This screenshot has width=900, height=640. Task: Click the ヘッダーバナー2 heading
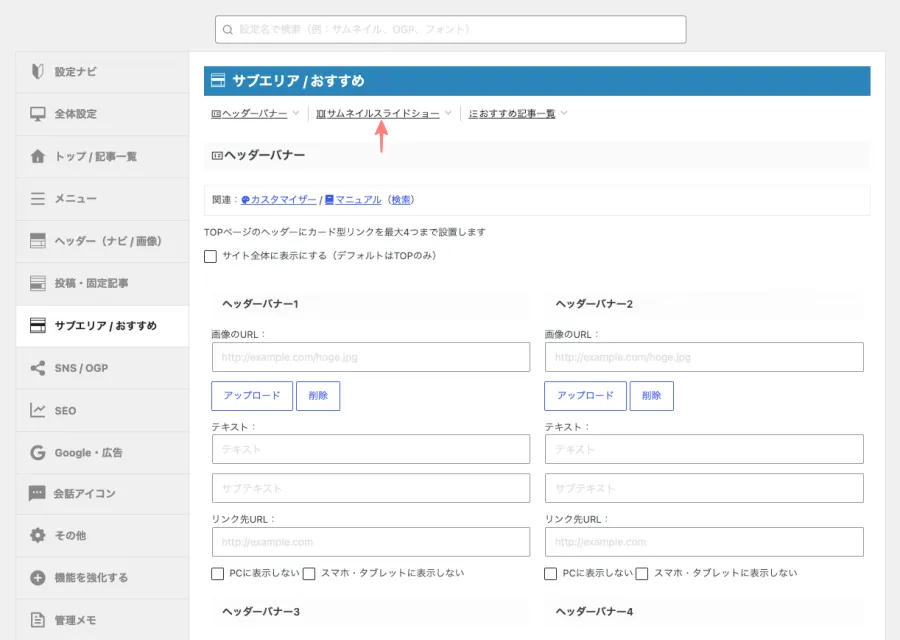[594, 304]
